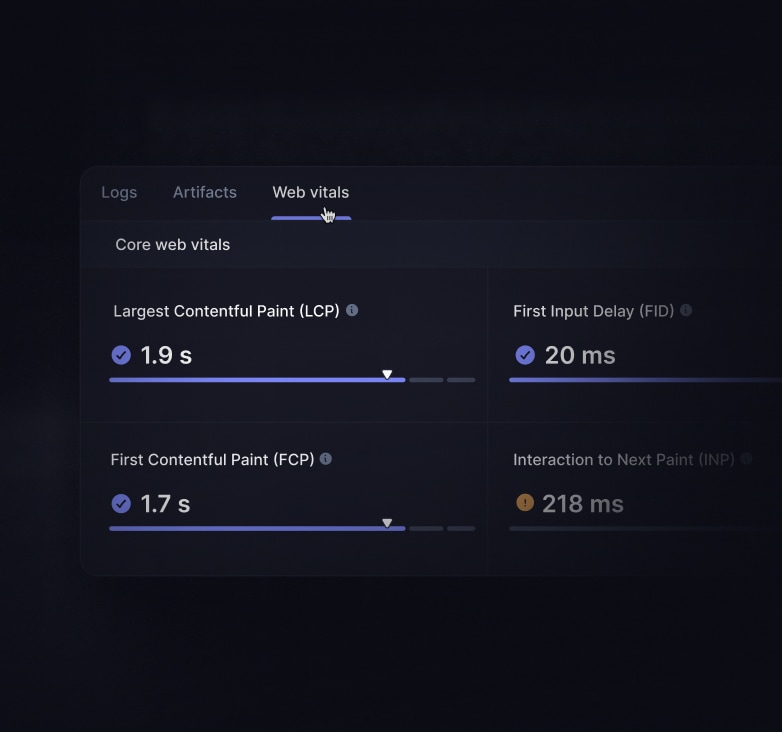Click the LCP passed checkmark icon
This screenshot has height=732, width=782.
point(121,355)
